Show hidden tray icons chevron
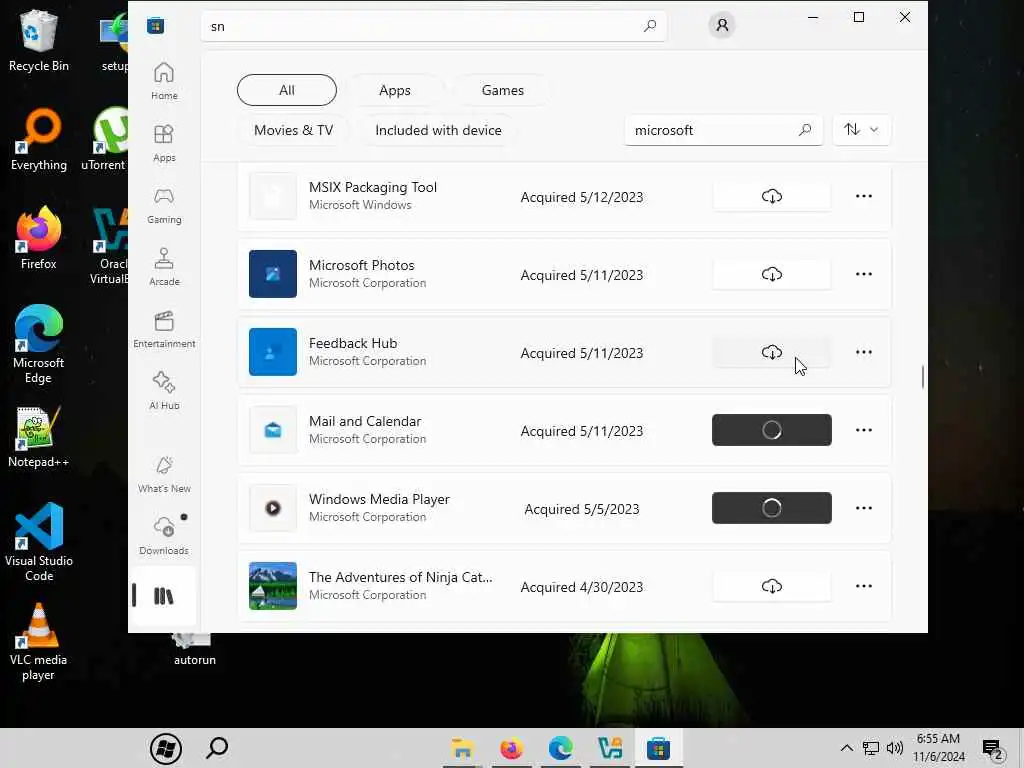This screenshot has height=768, width=1024. pyautogui.click(x=846, y=748)
